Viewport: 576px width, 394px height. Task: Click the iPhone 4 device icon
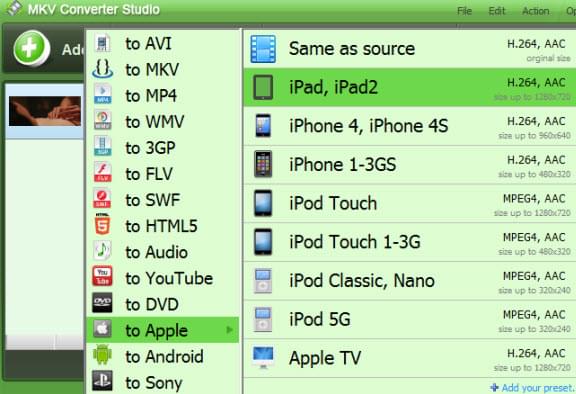click(x=263, y=126)
